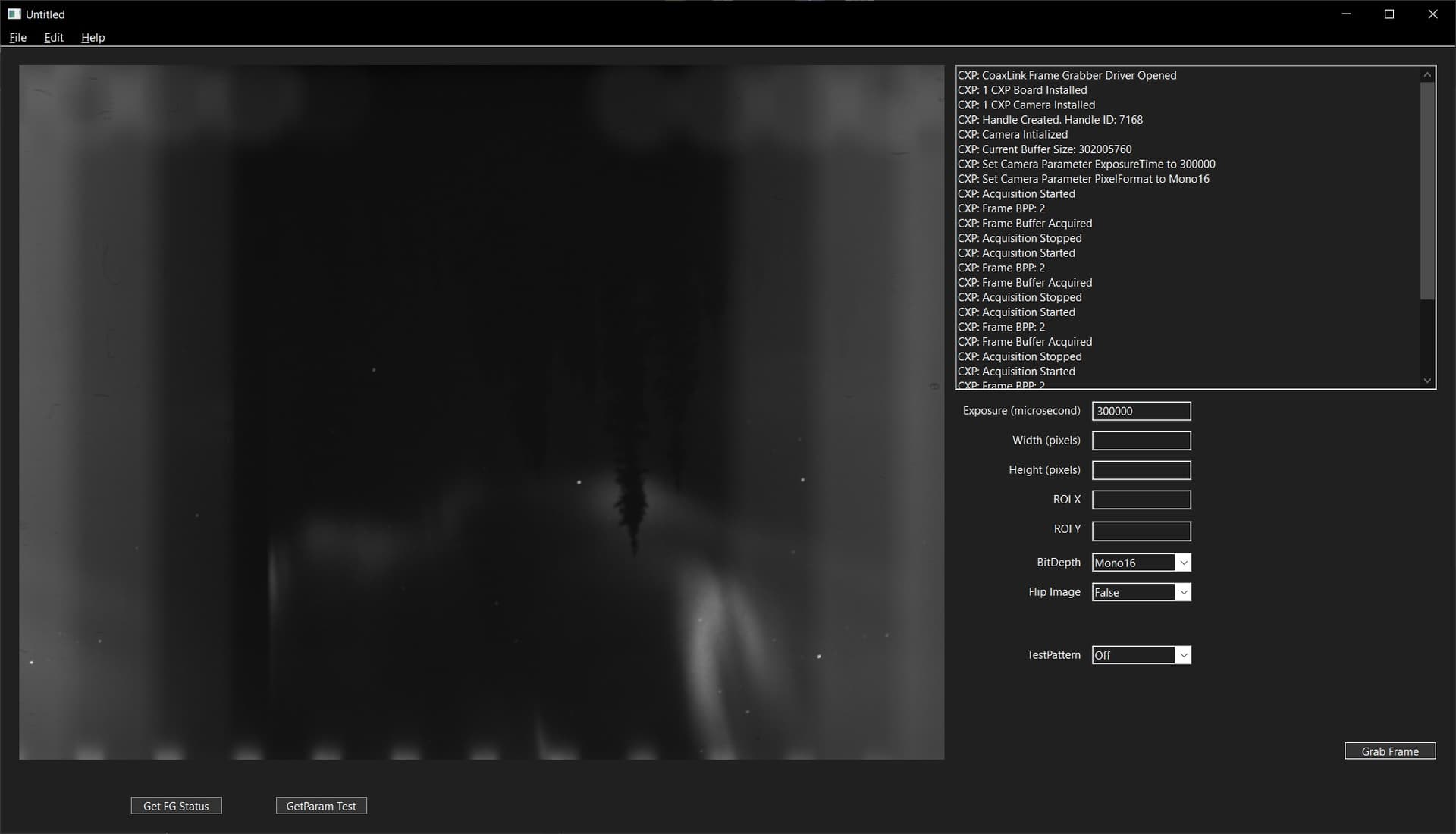Viewport: 1456px width, 834px height.
Task: Click the Get FG Status button
Action: tap(176, 806)
